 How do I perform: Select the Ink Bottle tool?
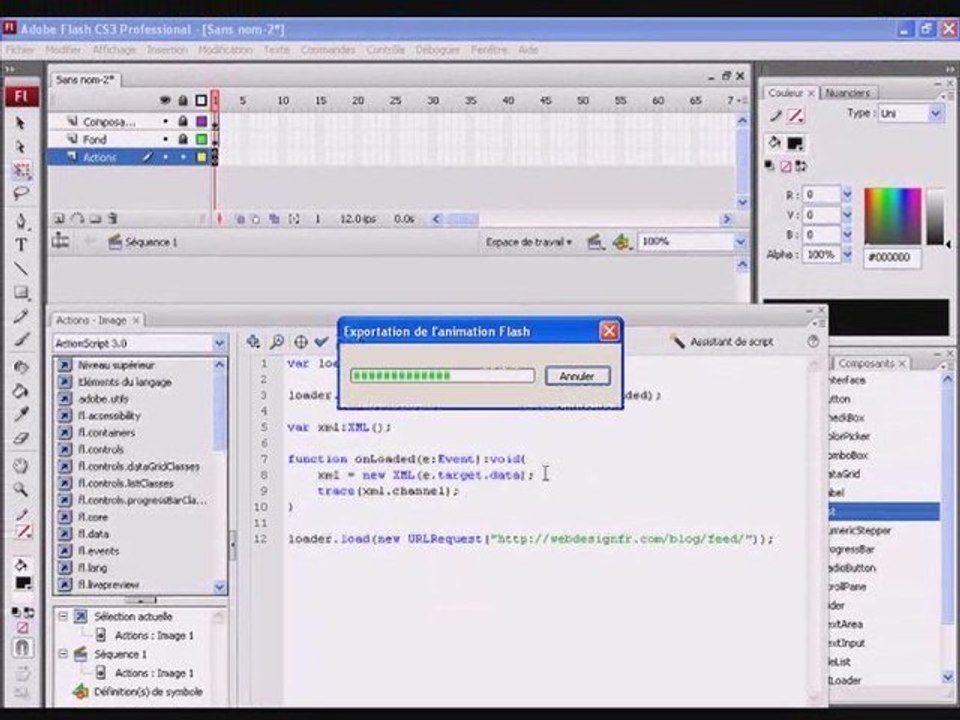[x=21, y=367]
